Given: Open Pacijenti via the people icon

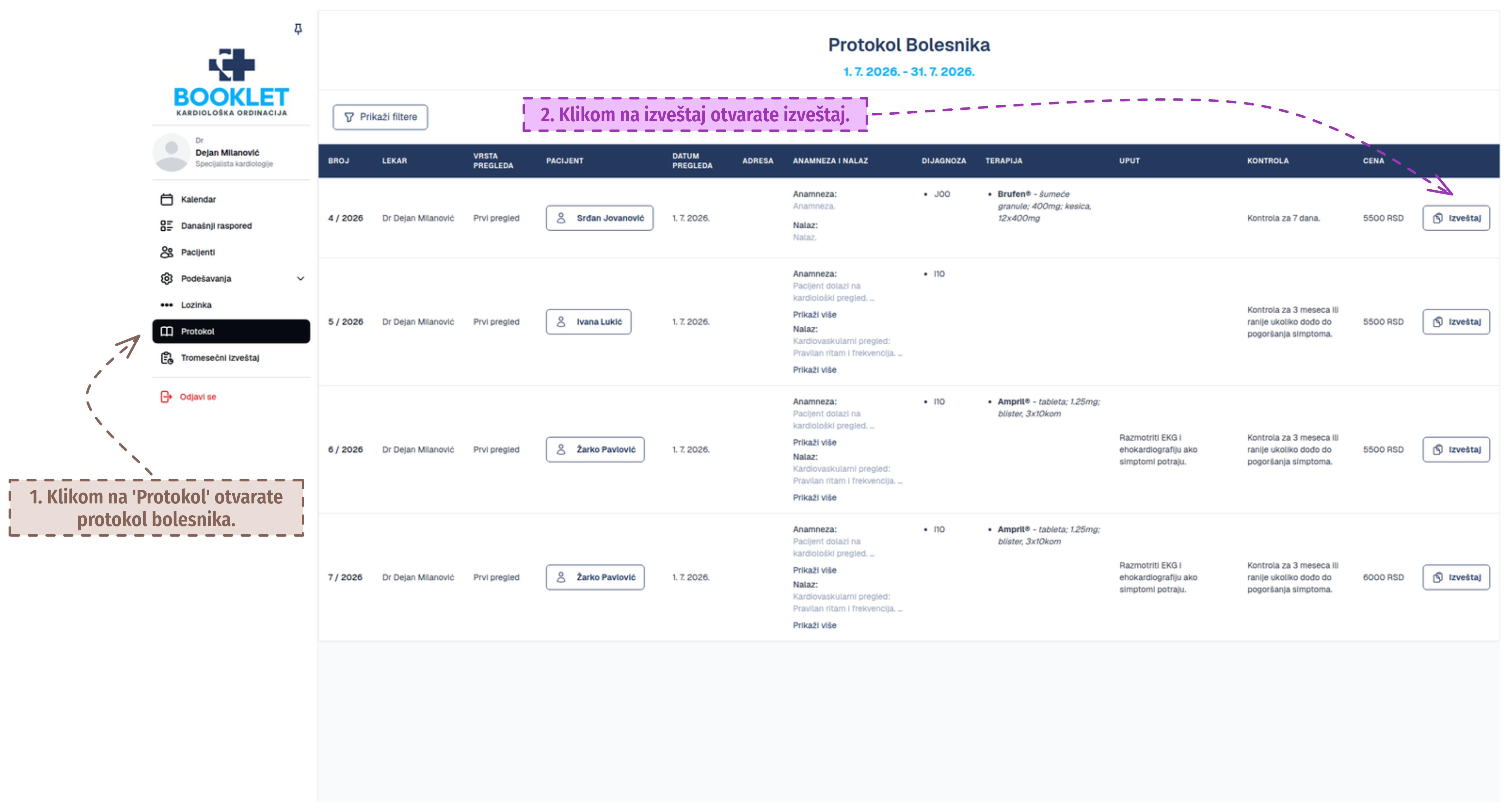Looking at the screenshot, I should tap(167, 252).
